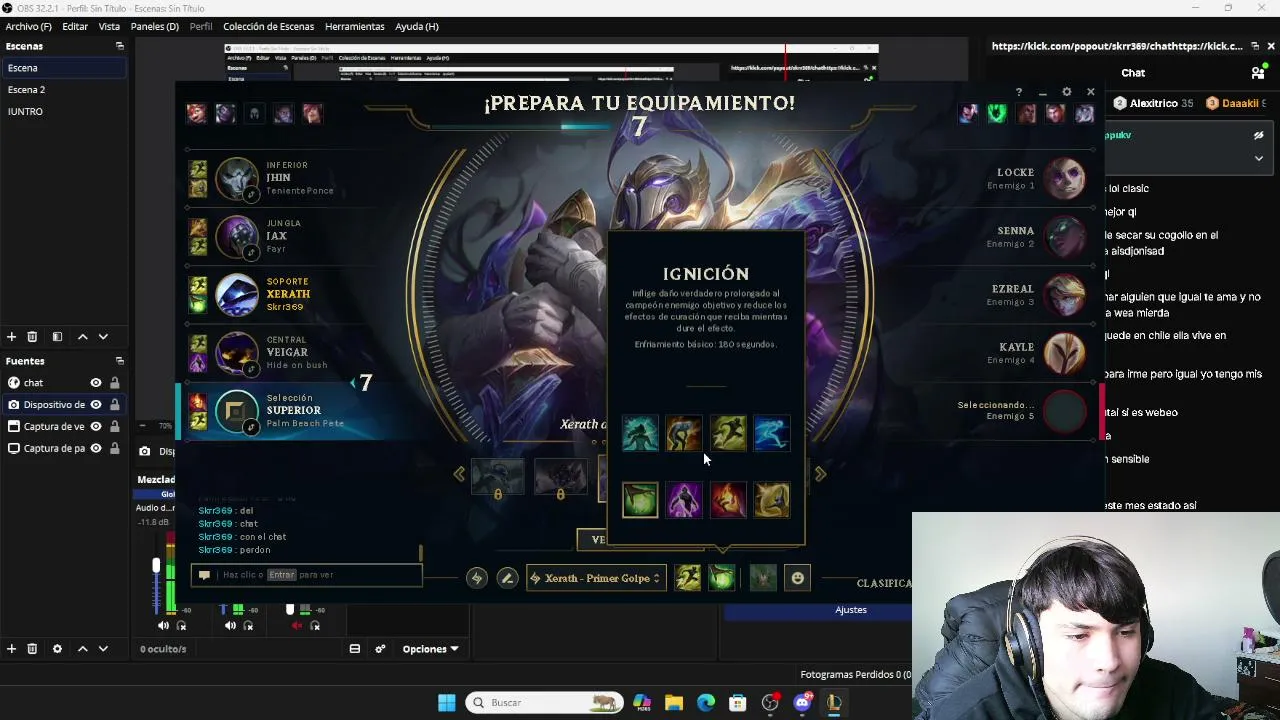
Task: Choose the orange Exhaust summoner spell
Action: [684, 433]
